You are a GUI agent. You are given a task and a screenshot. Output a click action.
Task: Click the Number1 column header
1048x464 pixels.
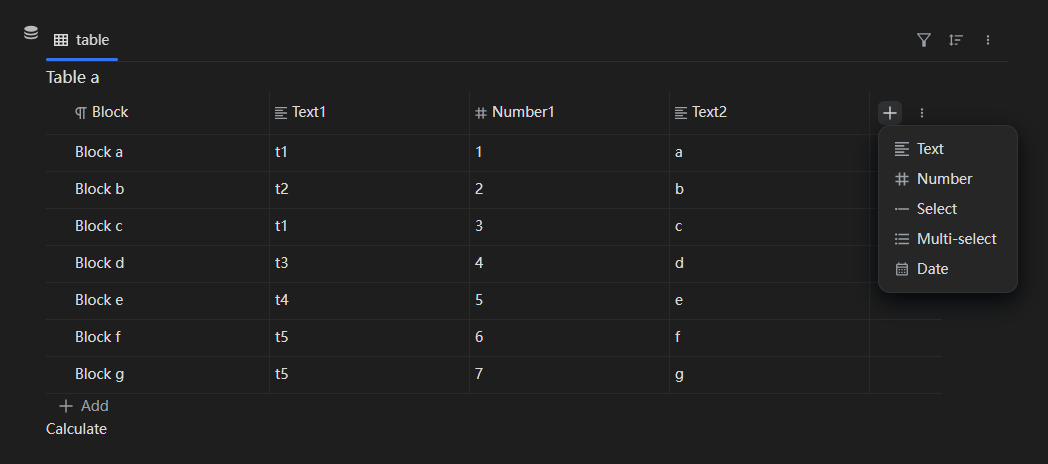(522, 112)
